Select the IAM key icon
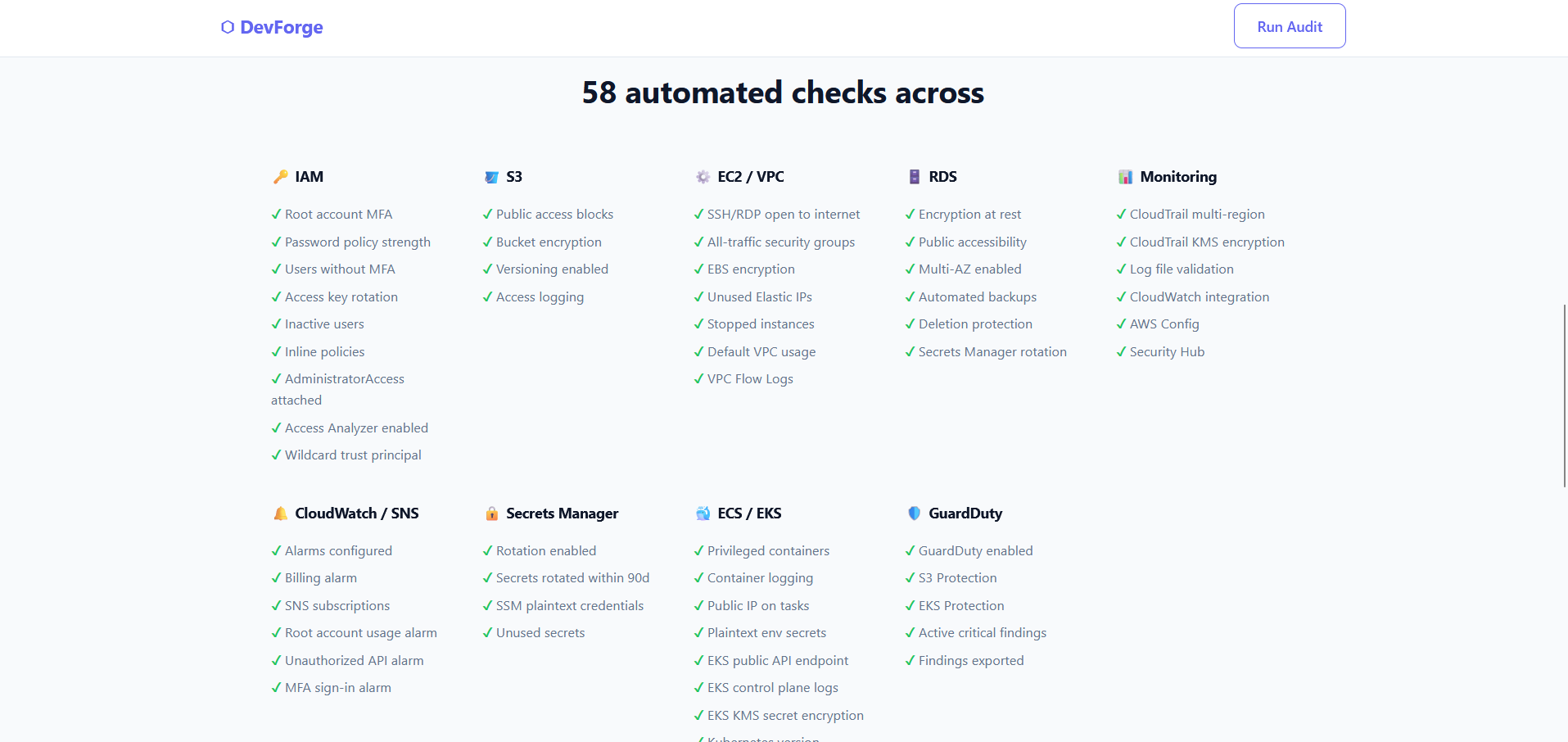 281,176
